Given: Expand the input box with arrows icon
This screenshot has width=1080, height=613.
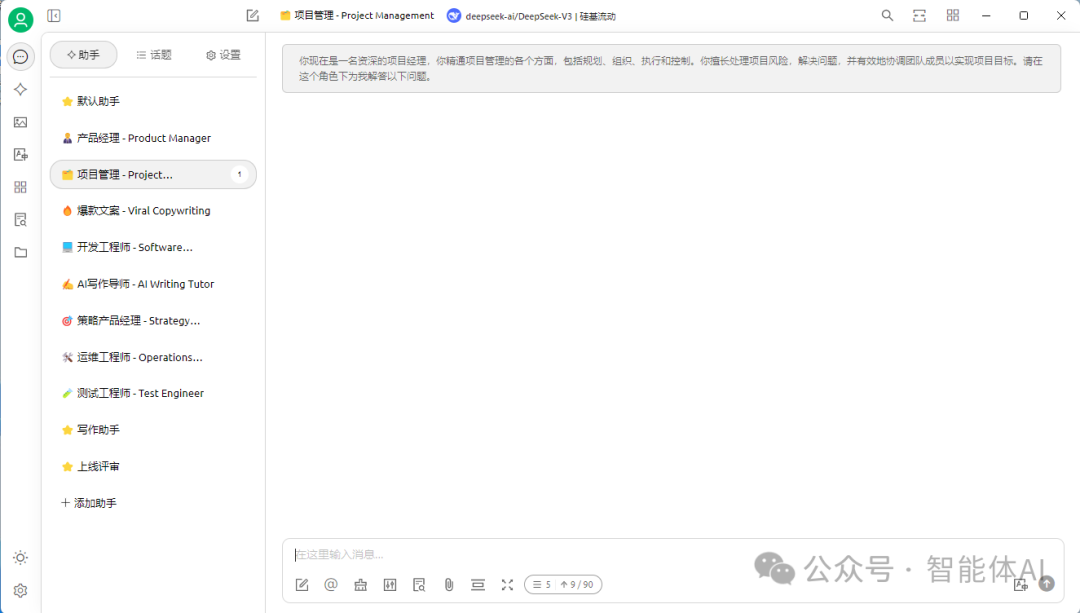Looking at the screenshot, I should pos(508,585).
